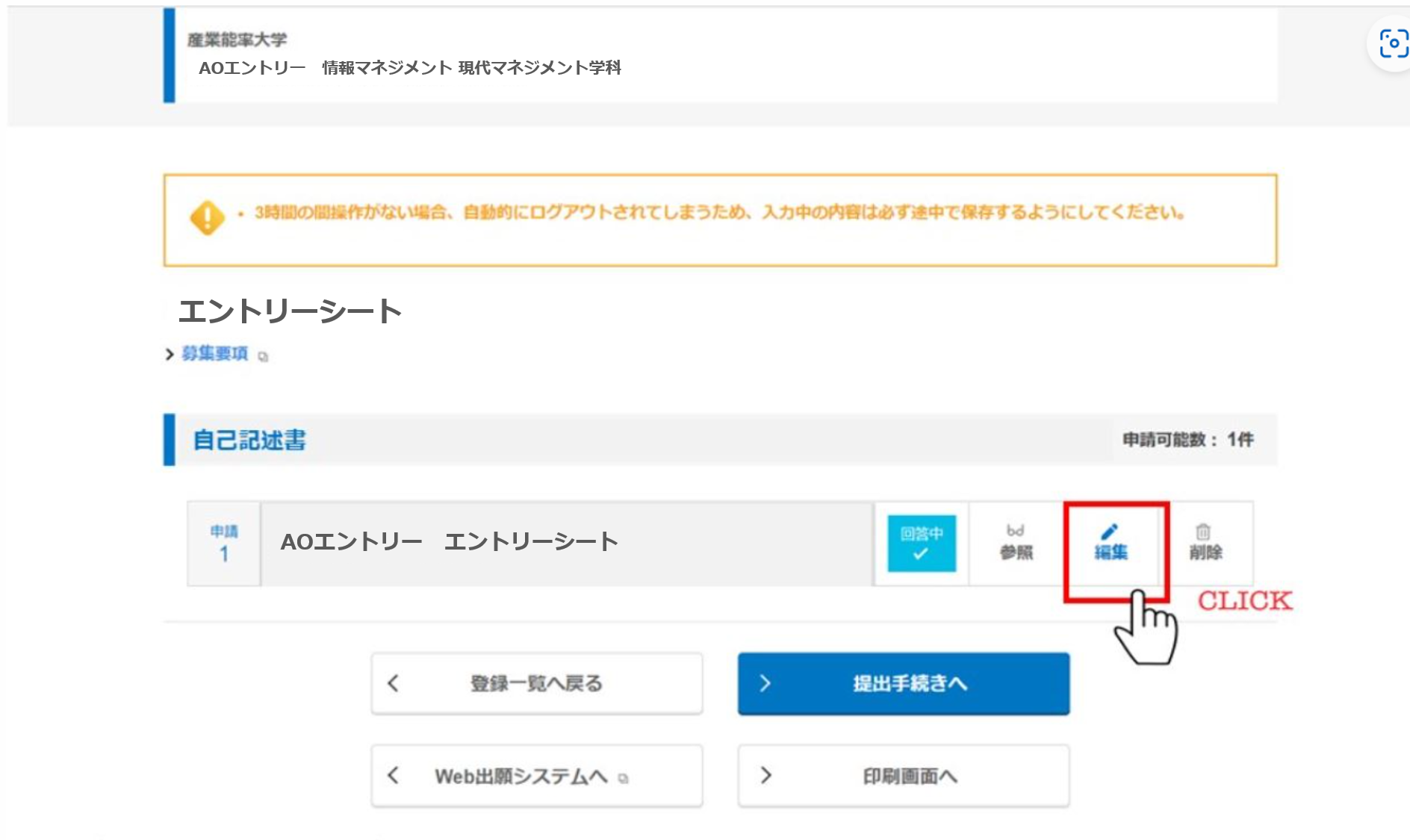This screenshot has height=840, width=1410.
Task: Open the 募集要項 link
Action: click(215, 353)
